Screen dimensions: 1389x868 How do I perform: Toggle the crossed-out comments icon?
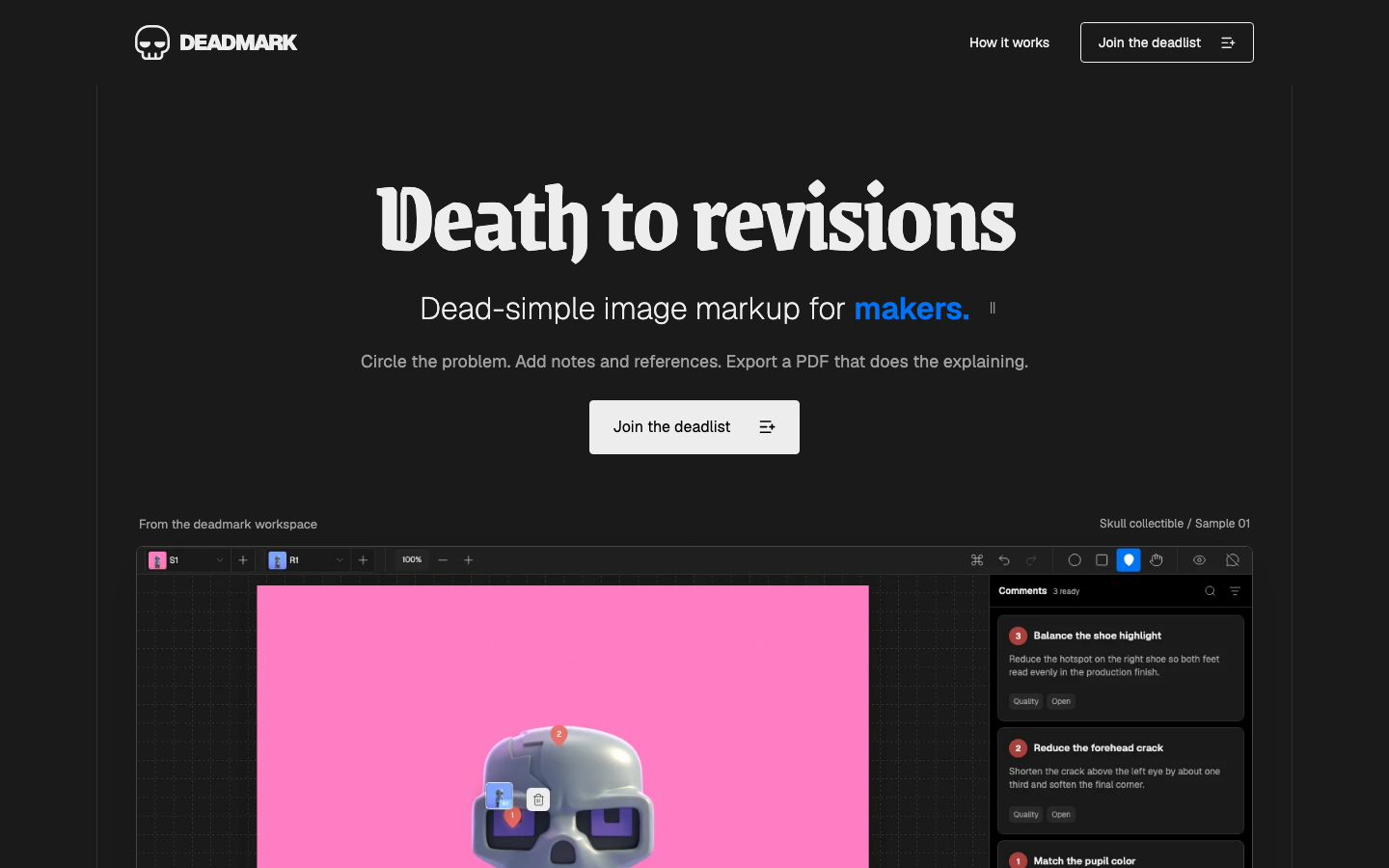click(x=1233, y=560)
